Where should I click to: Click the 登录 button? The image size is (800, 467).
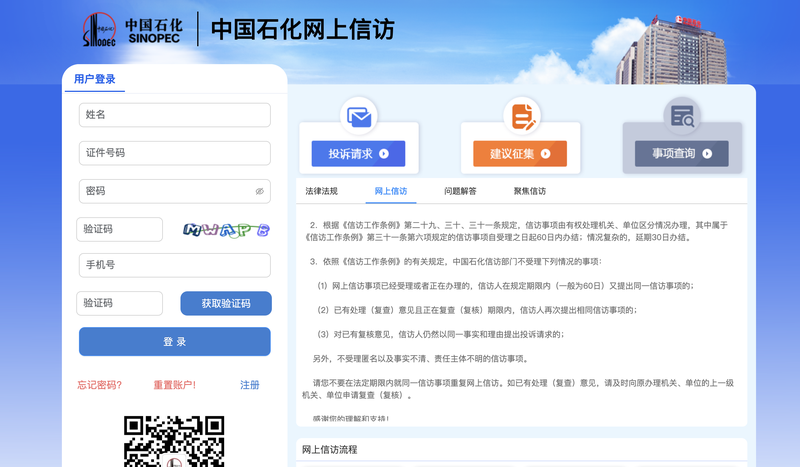(174, 341)
